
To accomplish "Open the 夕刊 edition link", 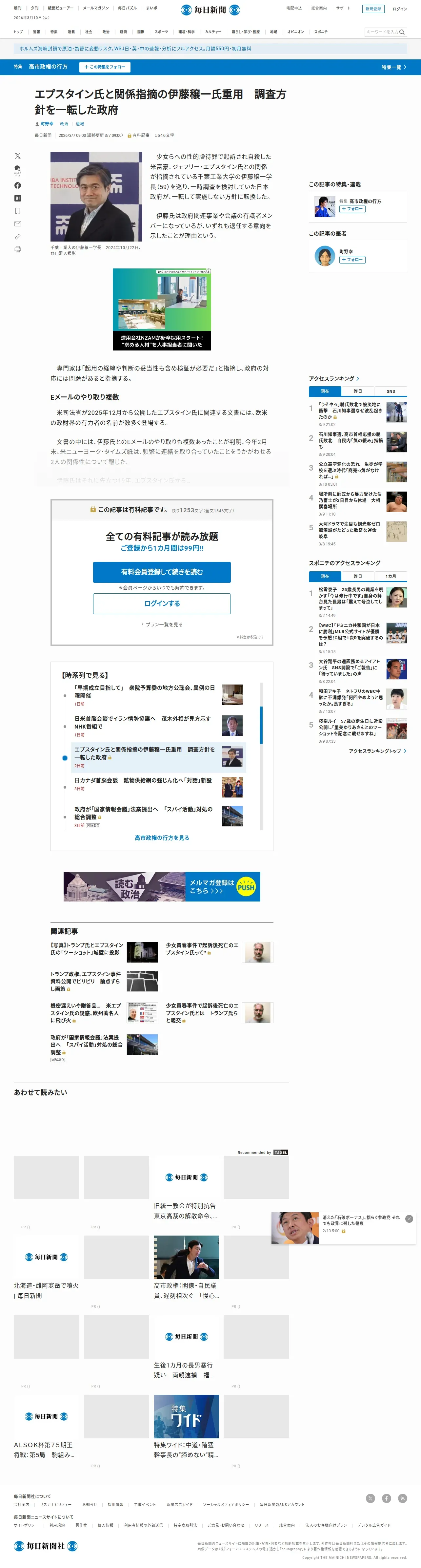I will click(x=35, y=9).
